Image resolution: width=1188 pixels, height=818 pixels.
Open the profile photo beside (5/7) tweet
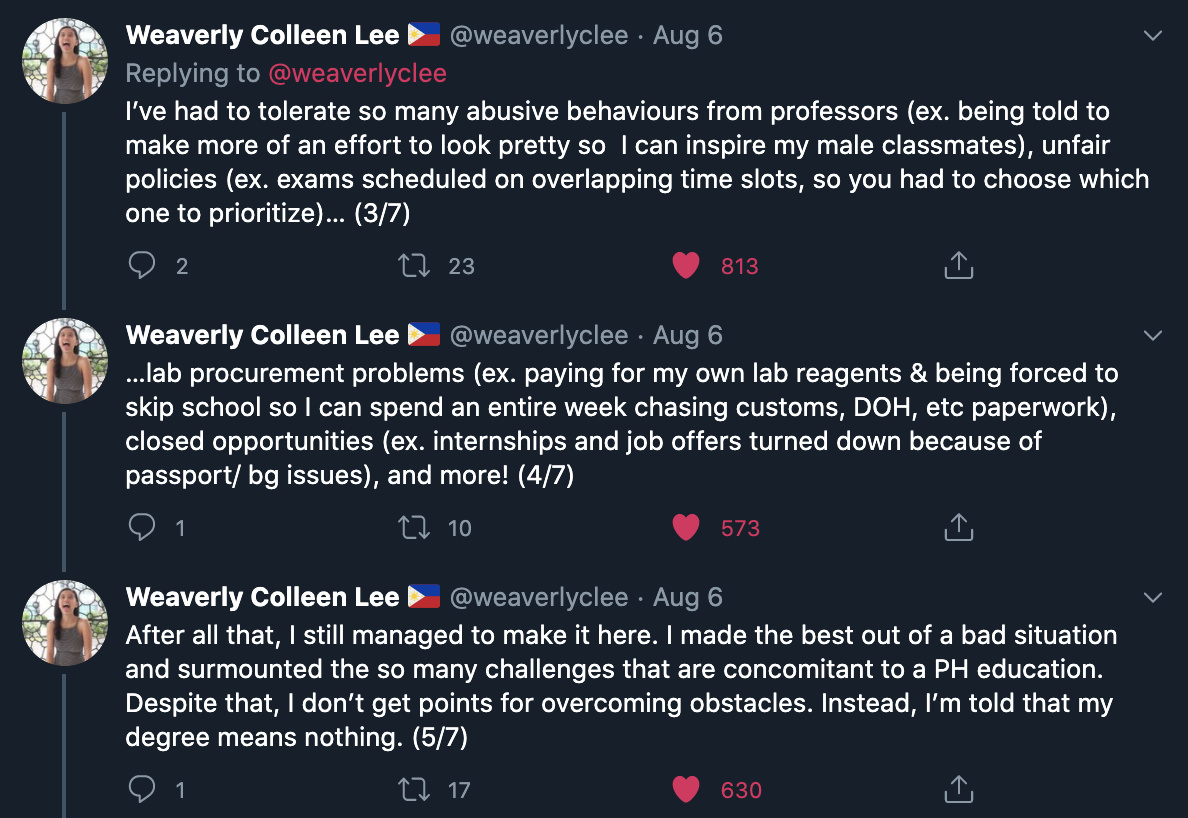65,622
